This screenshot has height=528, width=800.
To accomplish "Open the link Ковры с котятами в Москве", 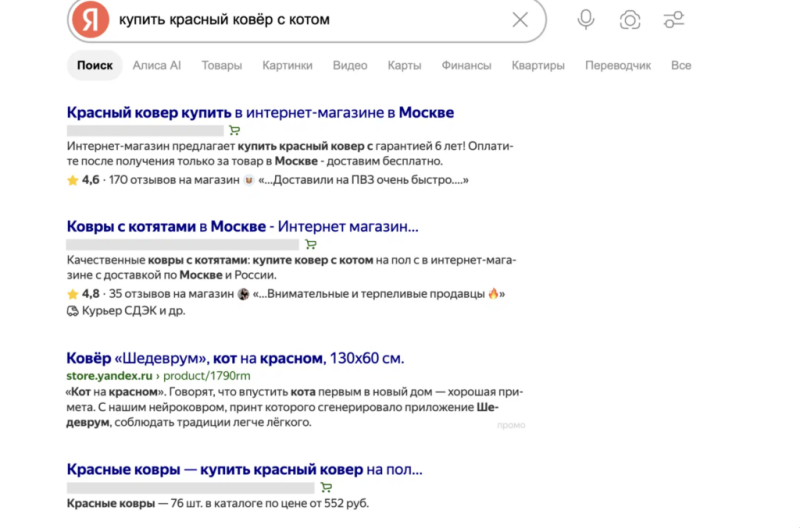I will [x=242, y=226].
